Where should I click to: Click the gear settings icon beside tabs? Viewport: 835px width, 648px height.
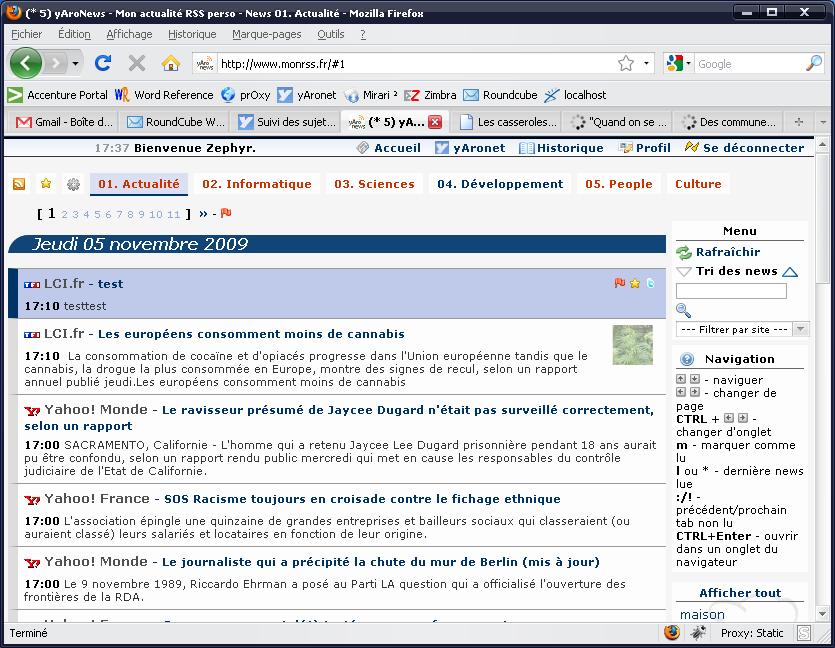(73, 184)
